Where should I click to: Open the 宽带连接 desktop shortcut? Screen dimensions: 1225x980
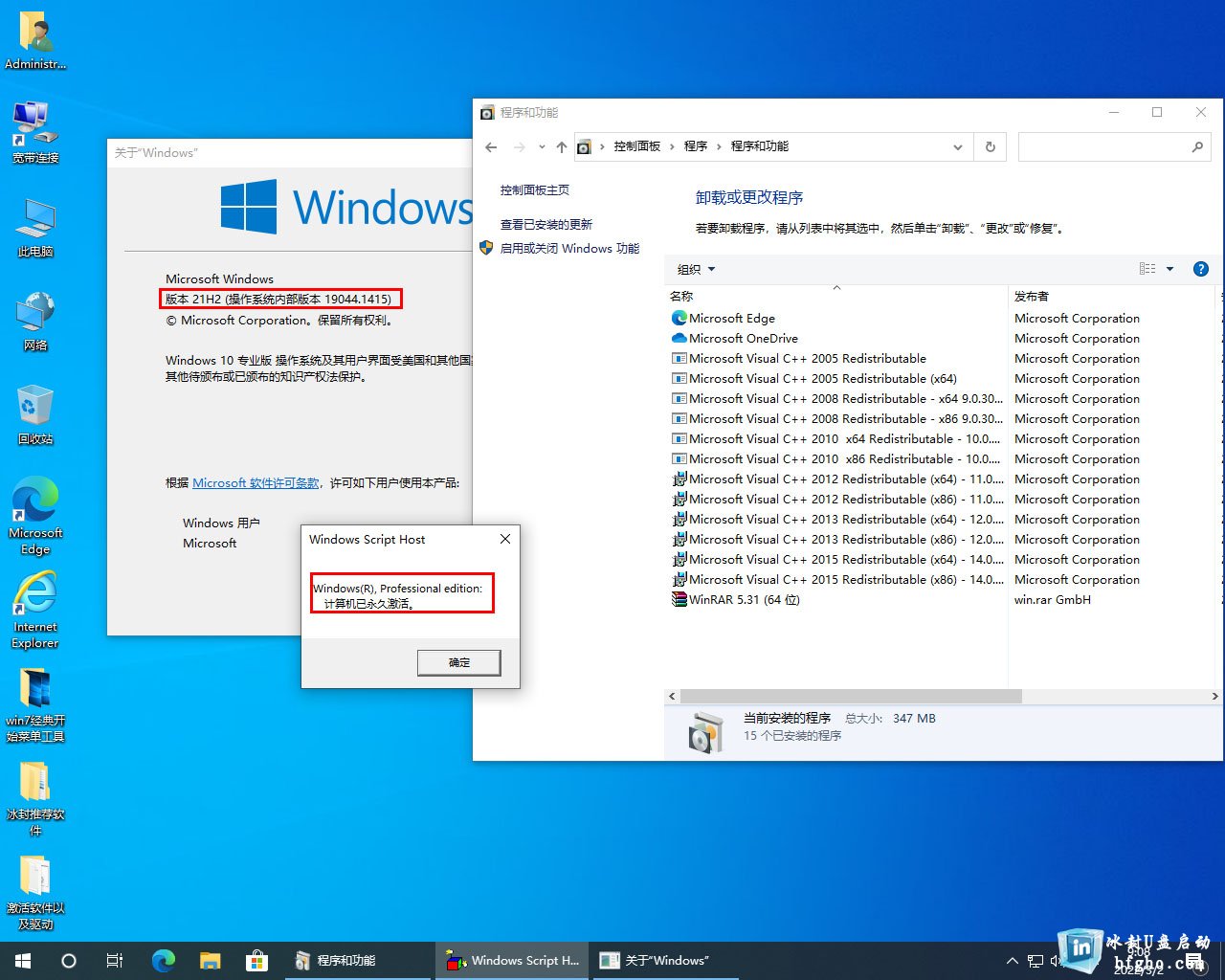35,132
